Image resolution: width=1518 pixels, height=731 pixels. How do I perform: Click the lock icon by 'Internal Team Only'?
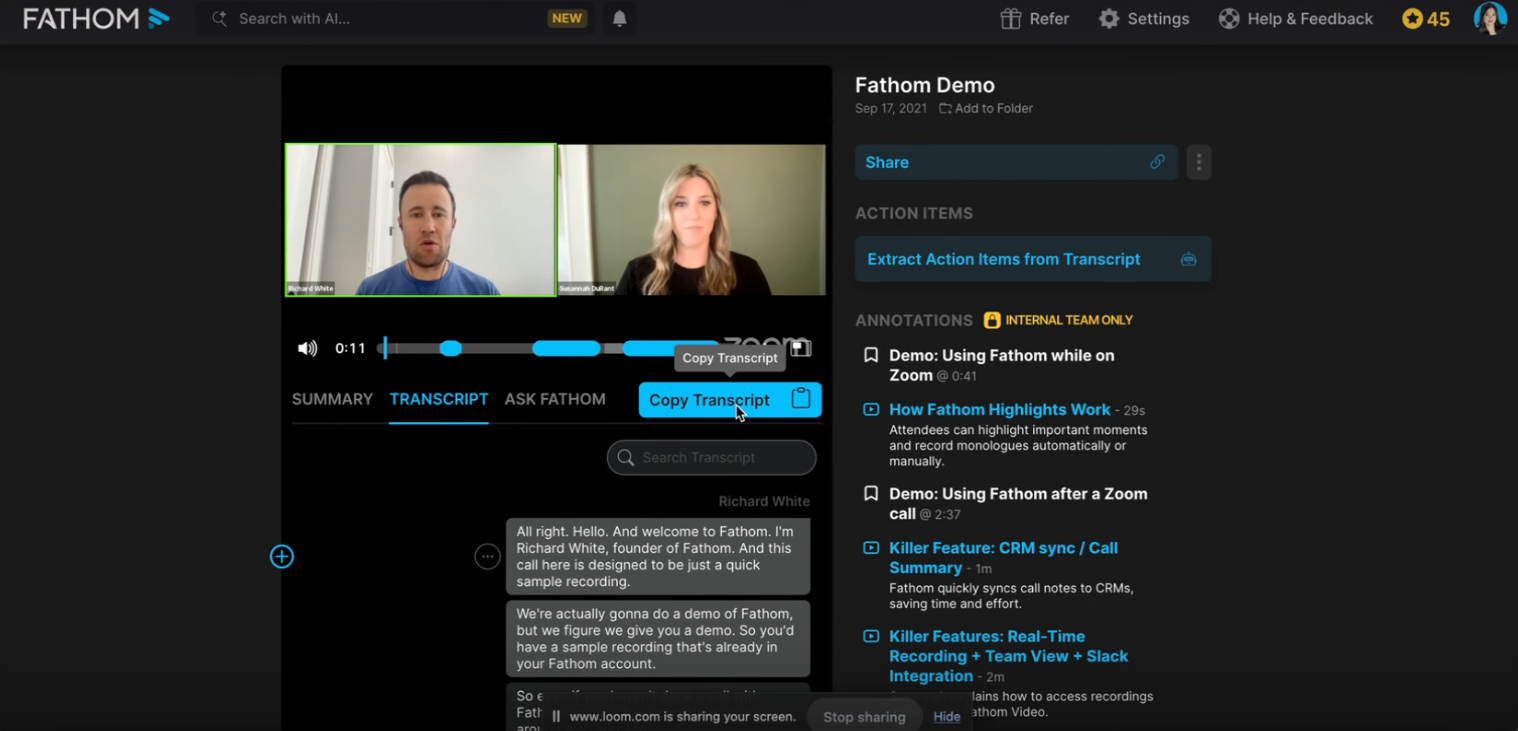tap(992, 320)
